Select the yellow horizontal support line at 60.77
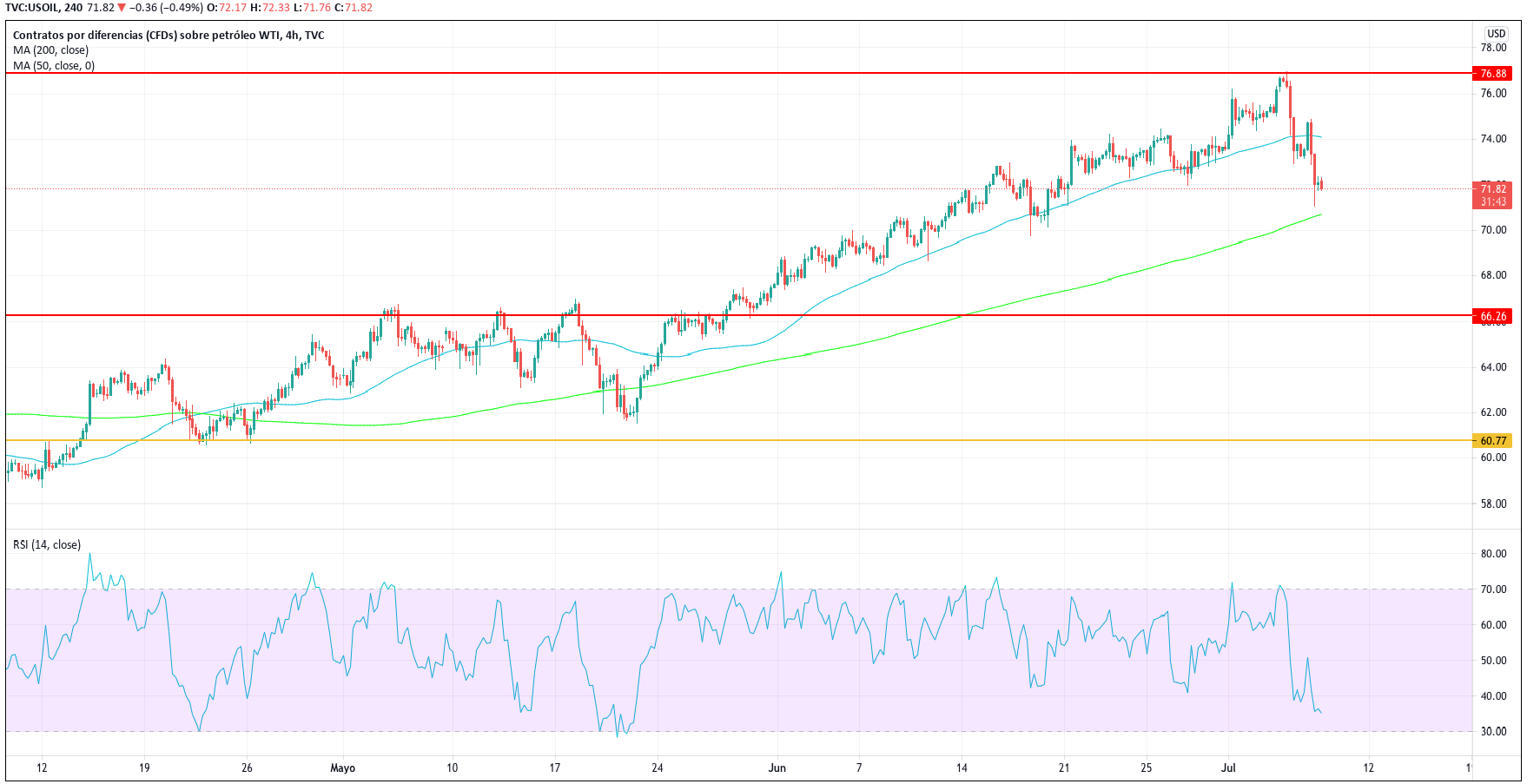Screen dimensions: 1527x784 pyautogui.click(x=738, y=440)
